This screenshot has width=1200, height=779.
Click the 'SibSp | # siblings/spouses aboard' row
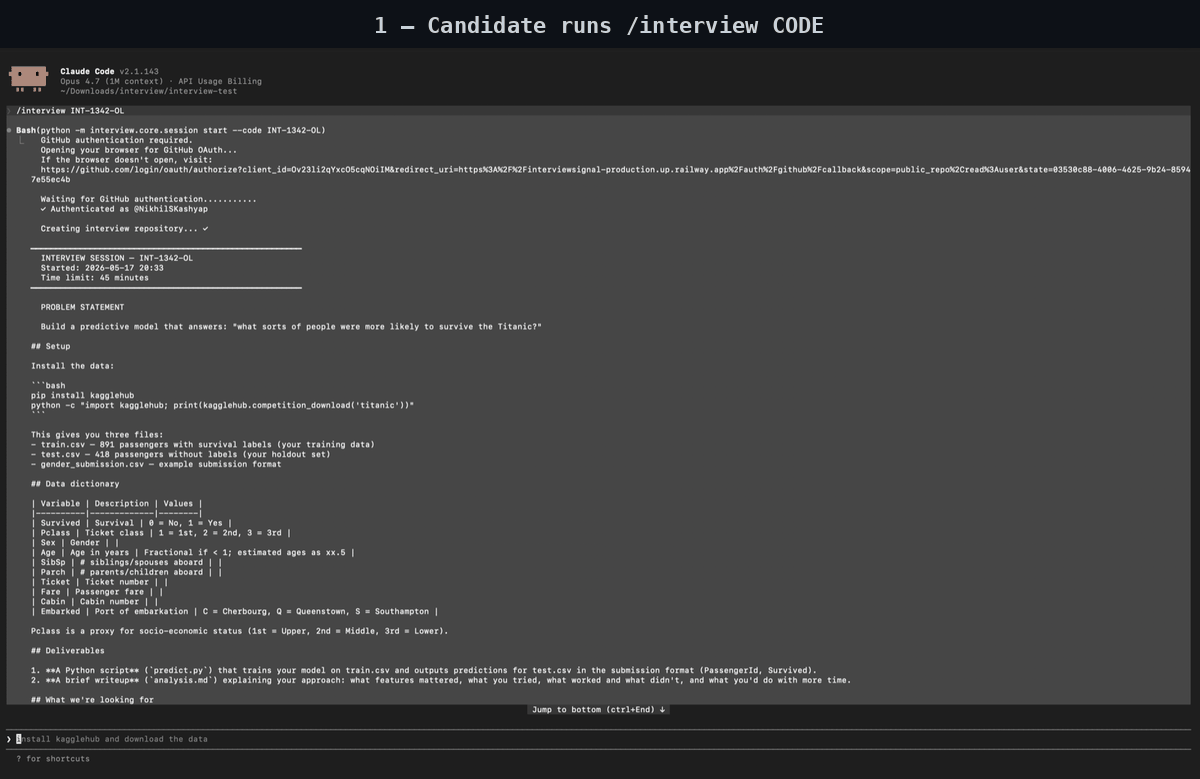coord(127,563)
